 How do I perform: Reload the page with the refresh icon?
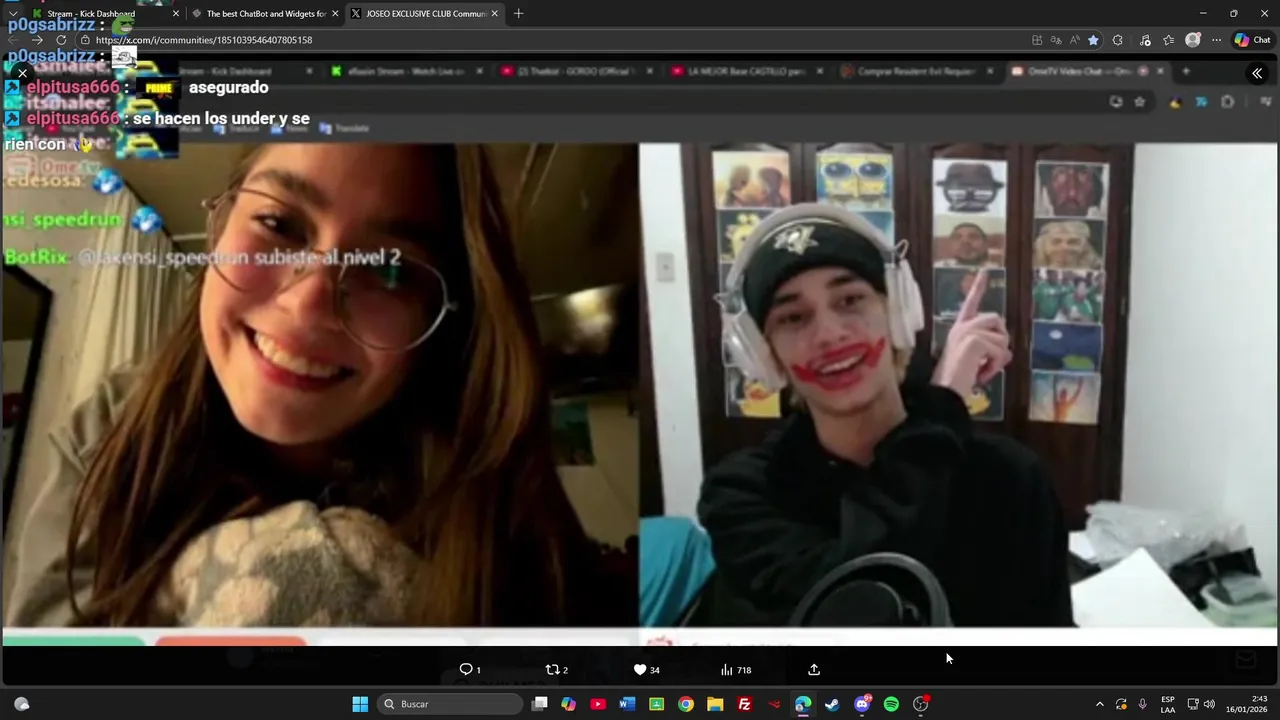pyautogui.click(x=61, y=40)
